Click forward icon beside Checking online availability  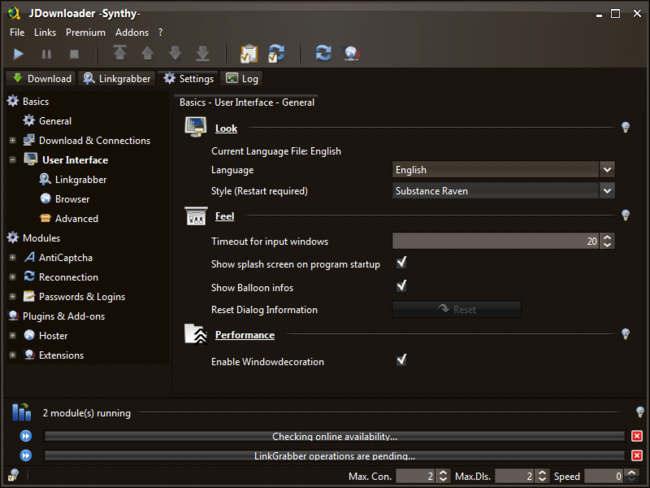(x=26, y=436)
